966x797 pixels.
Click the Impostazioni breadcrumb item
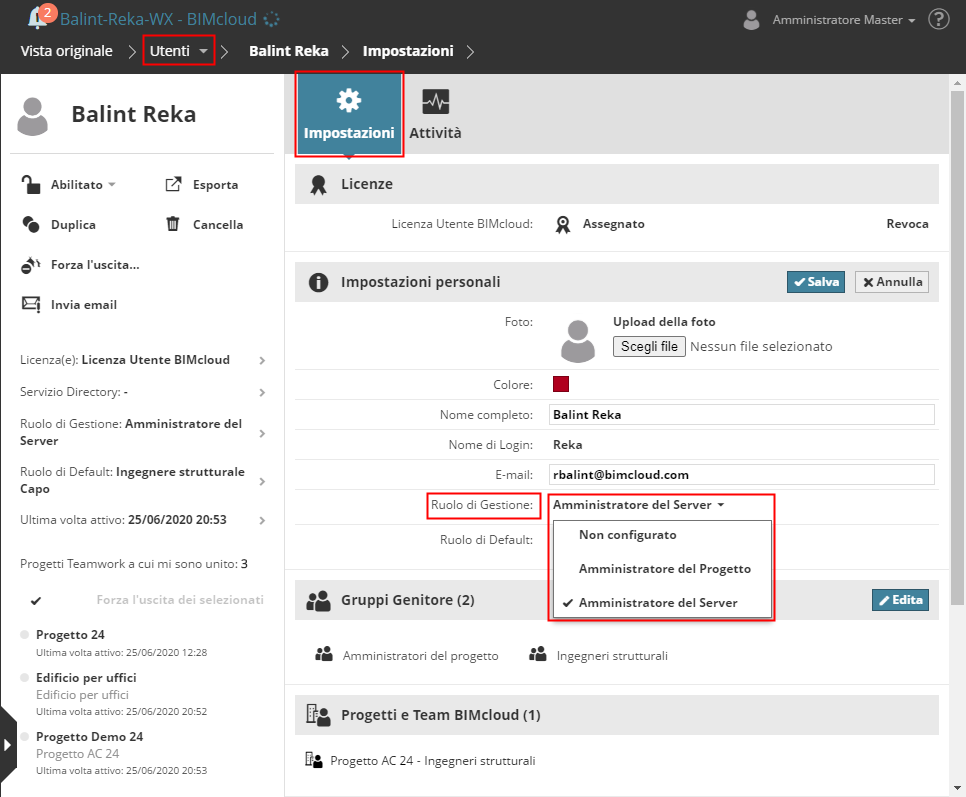click(x=408, y=51)
